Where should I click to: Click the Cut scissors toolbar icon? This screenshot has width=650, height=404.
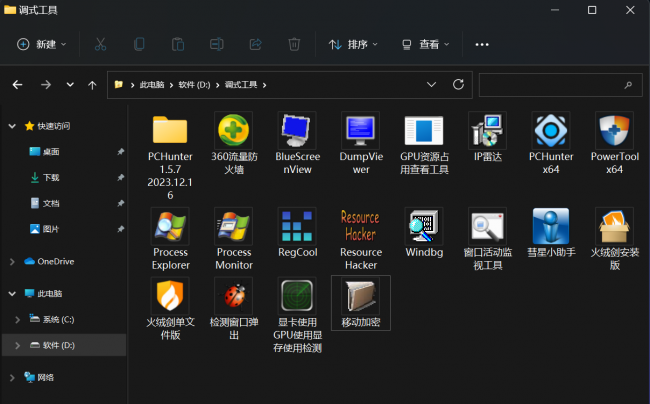click(101, 44)
